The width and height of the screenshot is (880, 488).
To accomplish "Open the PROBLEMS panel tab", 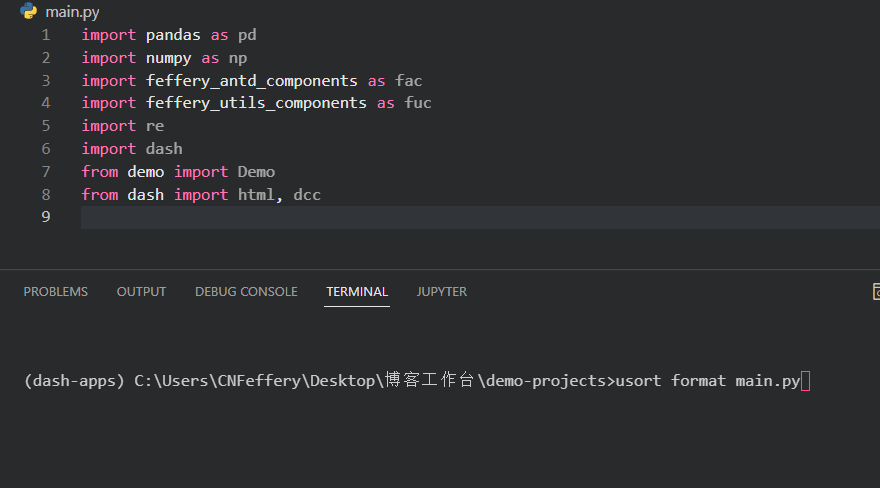I will (x=56, y=292).
